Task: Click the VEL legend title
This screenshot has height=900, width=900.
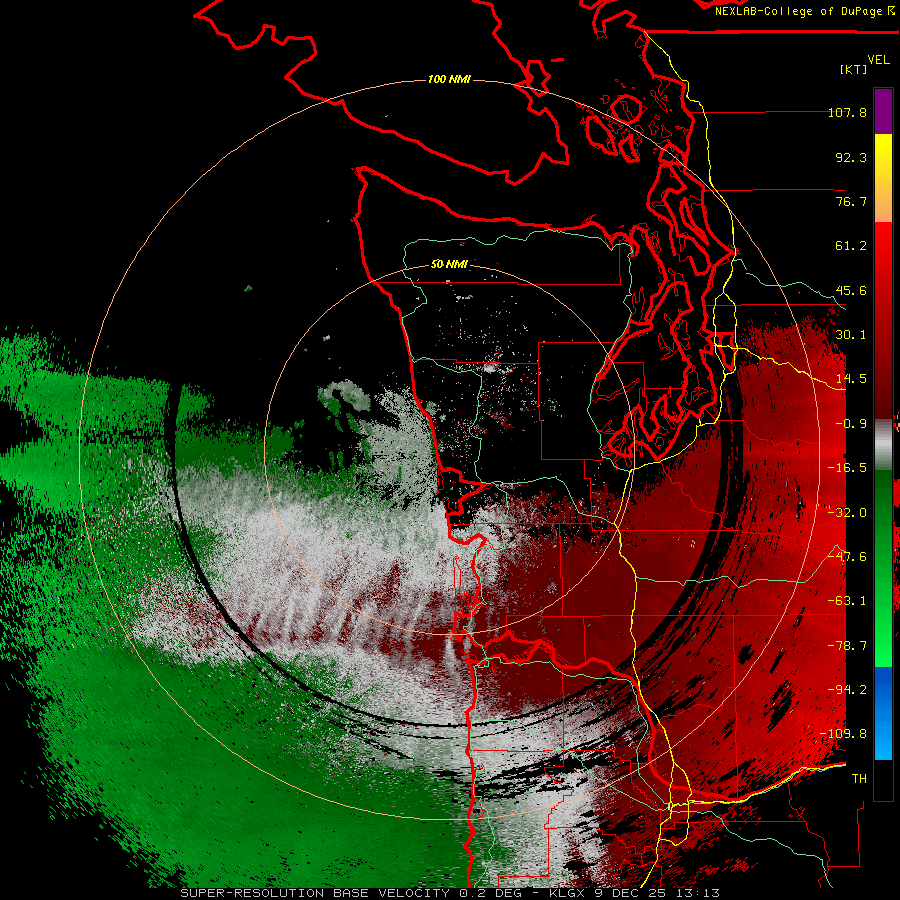Action: coord(878,60)
